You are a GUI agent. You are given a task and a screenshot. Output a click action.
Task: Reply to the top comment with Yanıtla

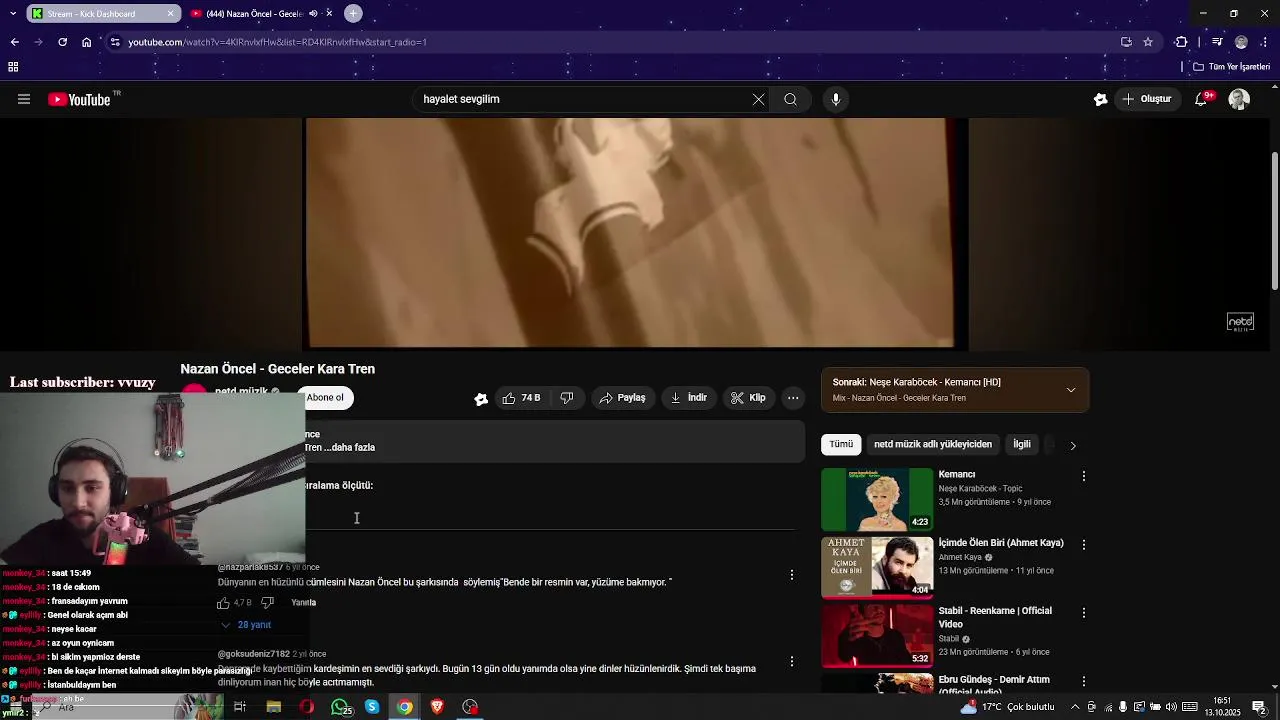tap(303, 603)
